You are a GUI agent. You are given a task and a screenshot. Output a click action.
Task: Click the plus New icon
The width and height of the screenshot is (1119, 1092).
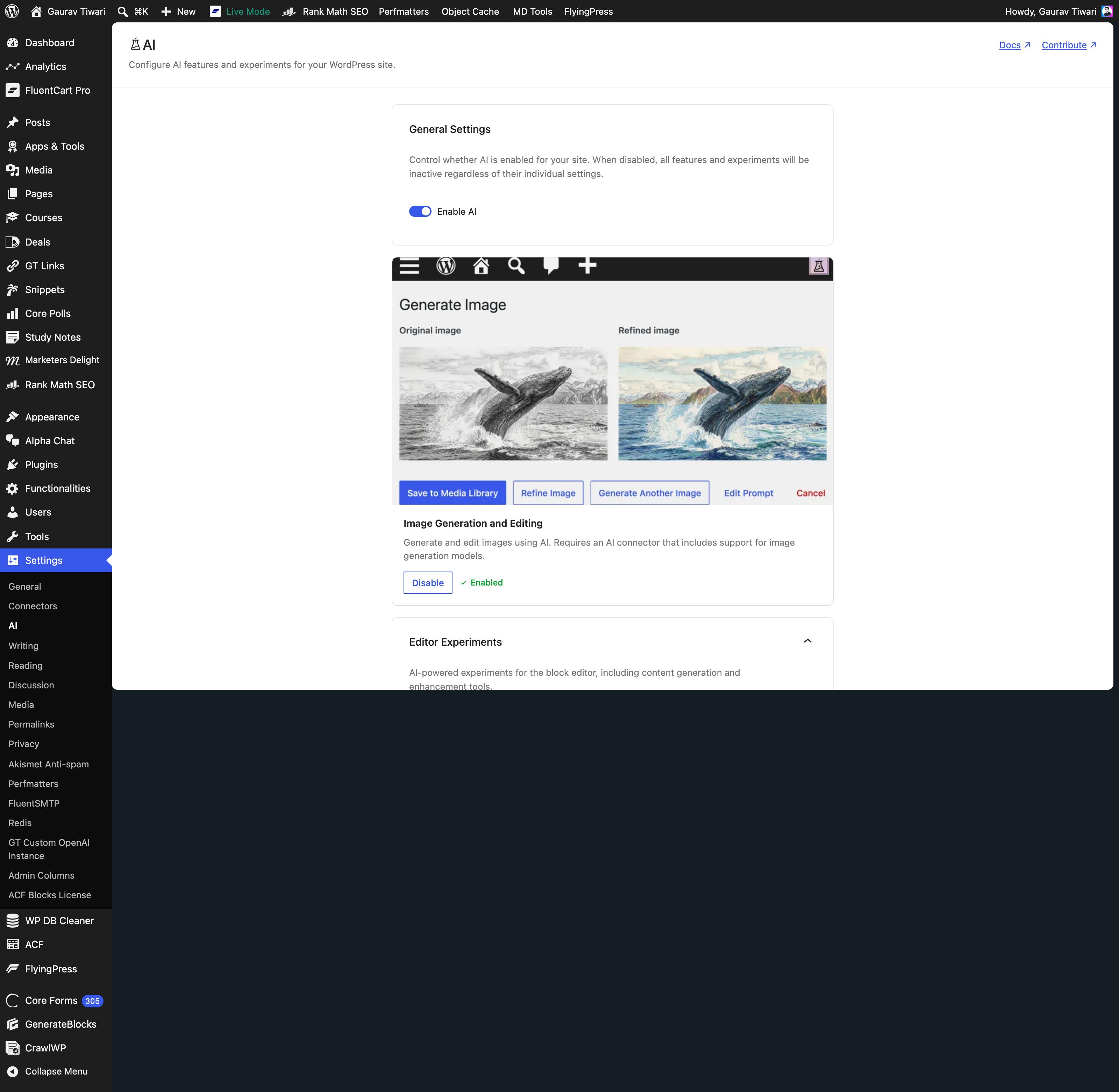click(166, 12)
